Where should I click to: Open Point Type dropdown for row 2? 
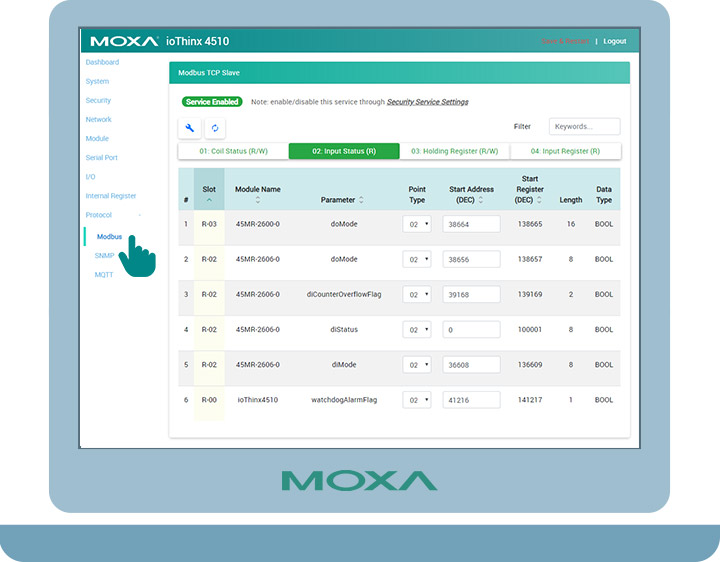coord(417,259)
